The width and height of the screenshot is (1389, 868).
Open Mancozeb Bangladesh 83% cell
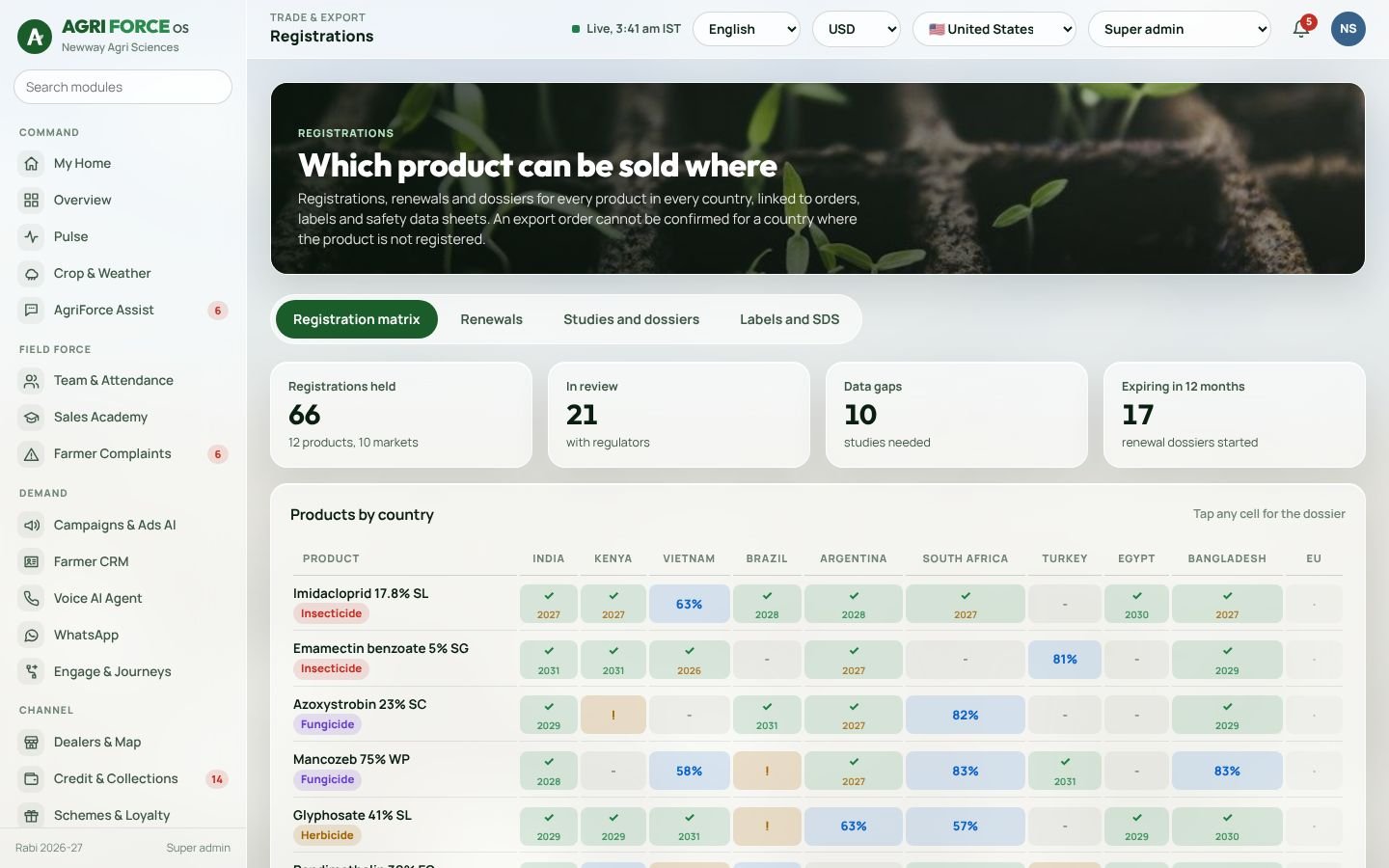1227,771
